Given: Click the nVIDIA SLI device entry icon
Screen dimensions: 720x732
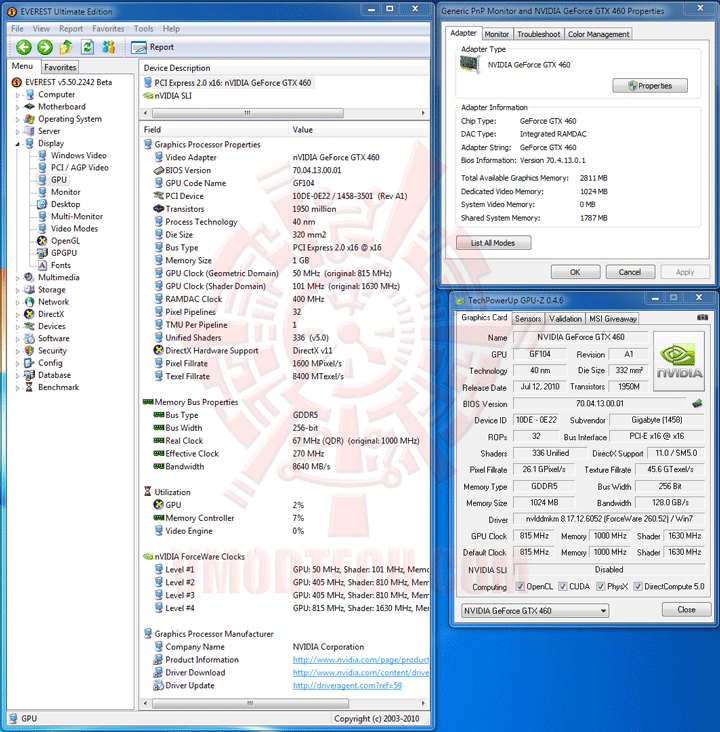Looking at the screenshot, I should (x=148, y=96).
